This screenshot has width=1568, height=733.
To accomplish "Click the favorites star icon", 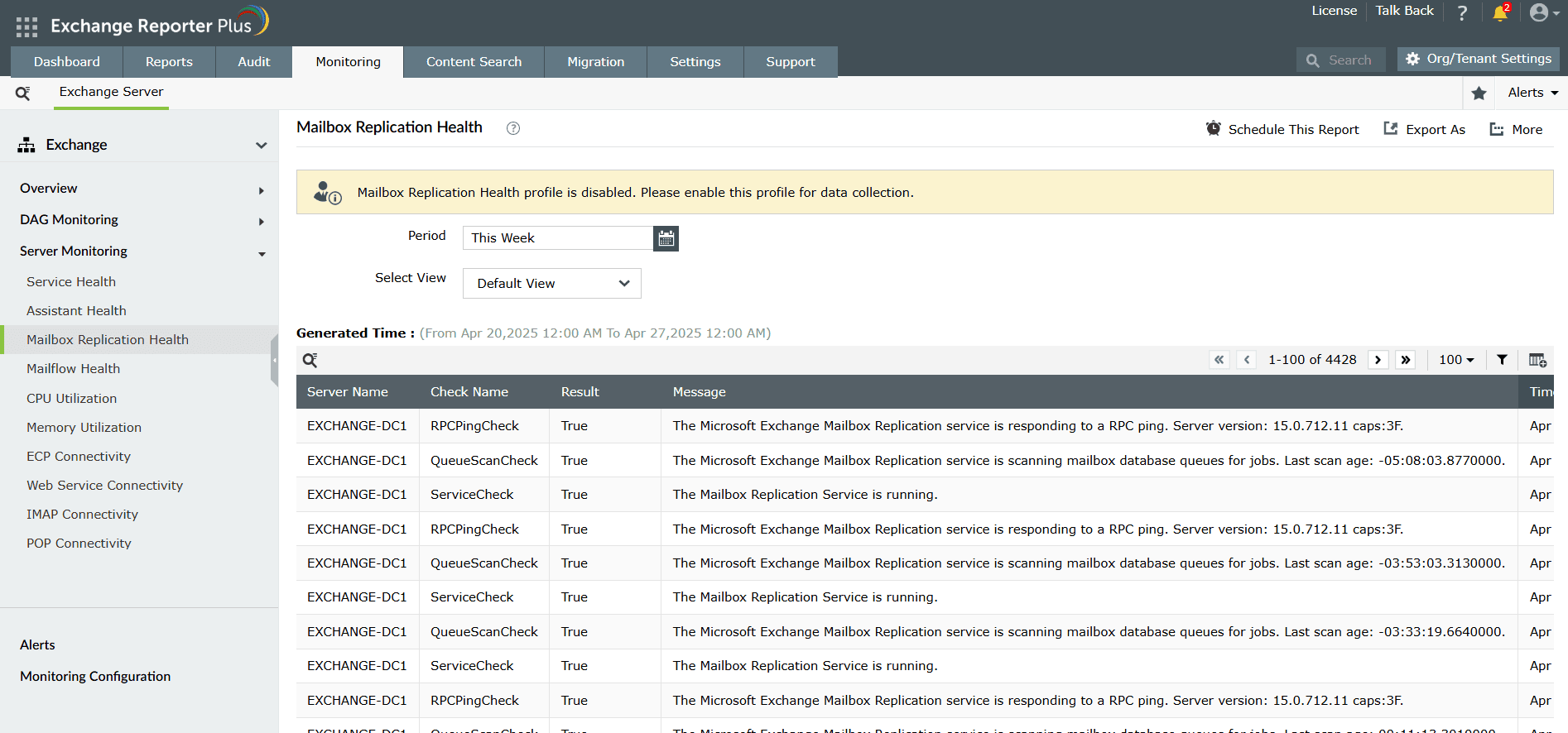I will (1479, 93).
